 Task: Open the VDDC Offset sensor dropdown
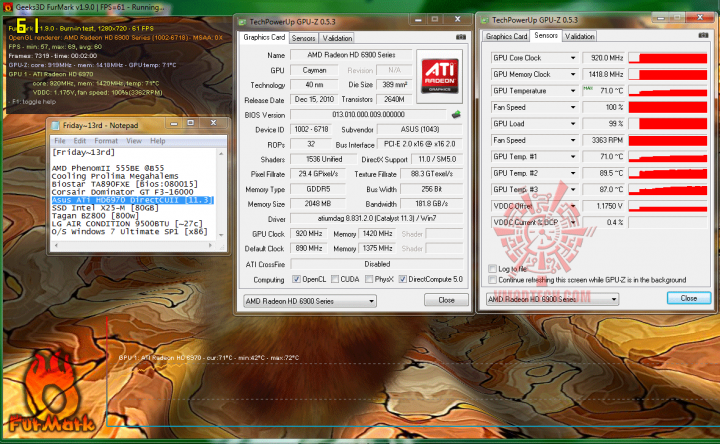(573, 206)
